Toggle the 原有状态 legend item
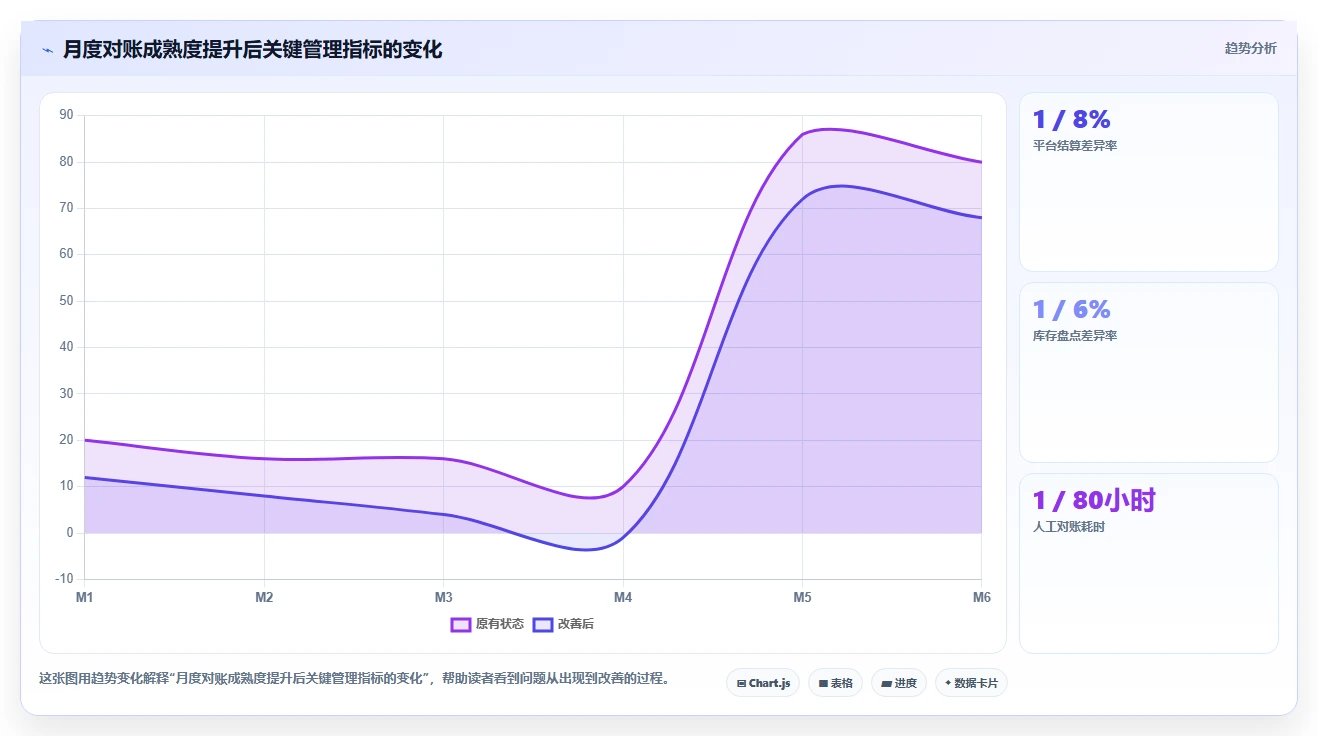1318x736 pixels. (487, 624)
